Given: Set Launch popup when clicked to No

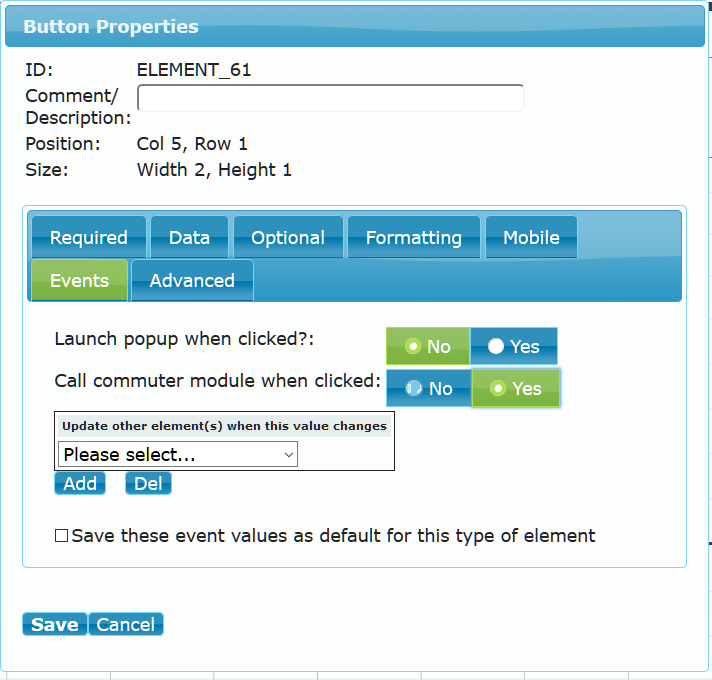Looking at the screenshot, I should point(428,346).
